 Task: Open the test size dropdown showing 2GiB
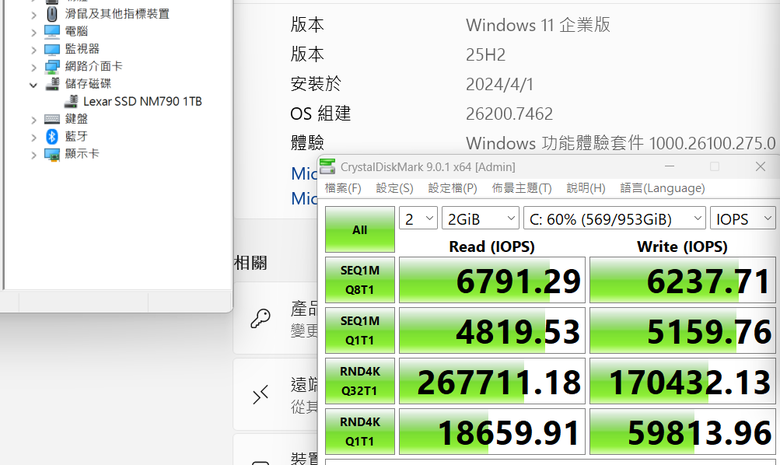pos(481,218)
